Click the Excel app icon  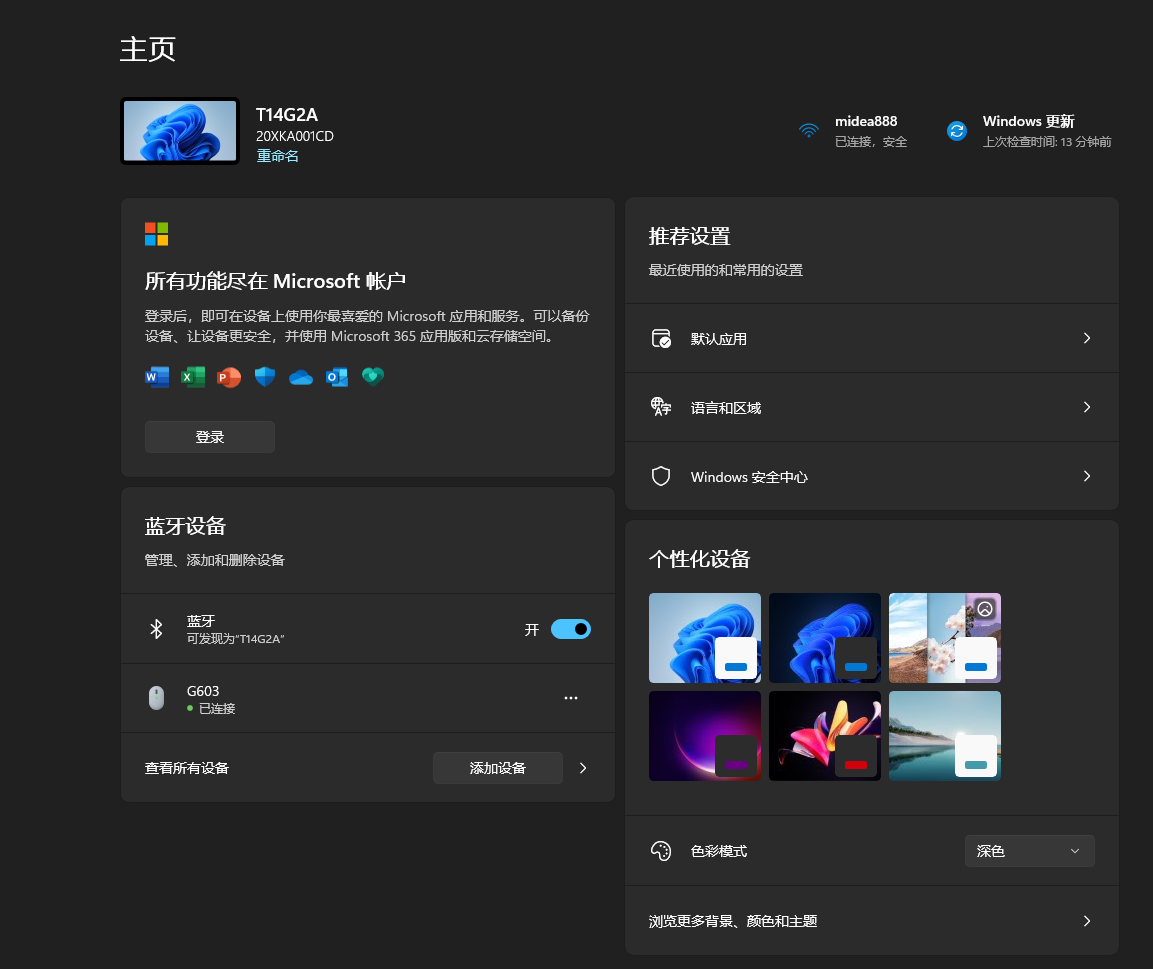193,377
